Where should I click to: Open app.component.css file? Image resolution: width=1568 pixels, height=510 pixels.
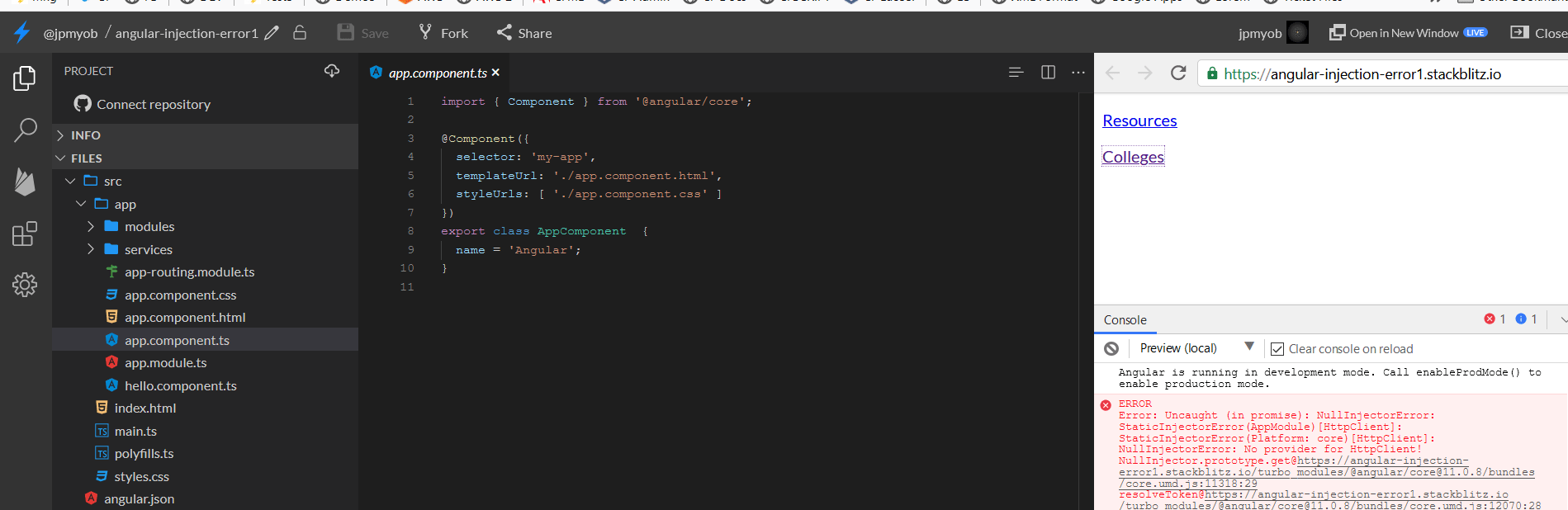pos(205,295)
